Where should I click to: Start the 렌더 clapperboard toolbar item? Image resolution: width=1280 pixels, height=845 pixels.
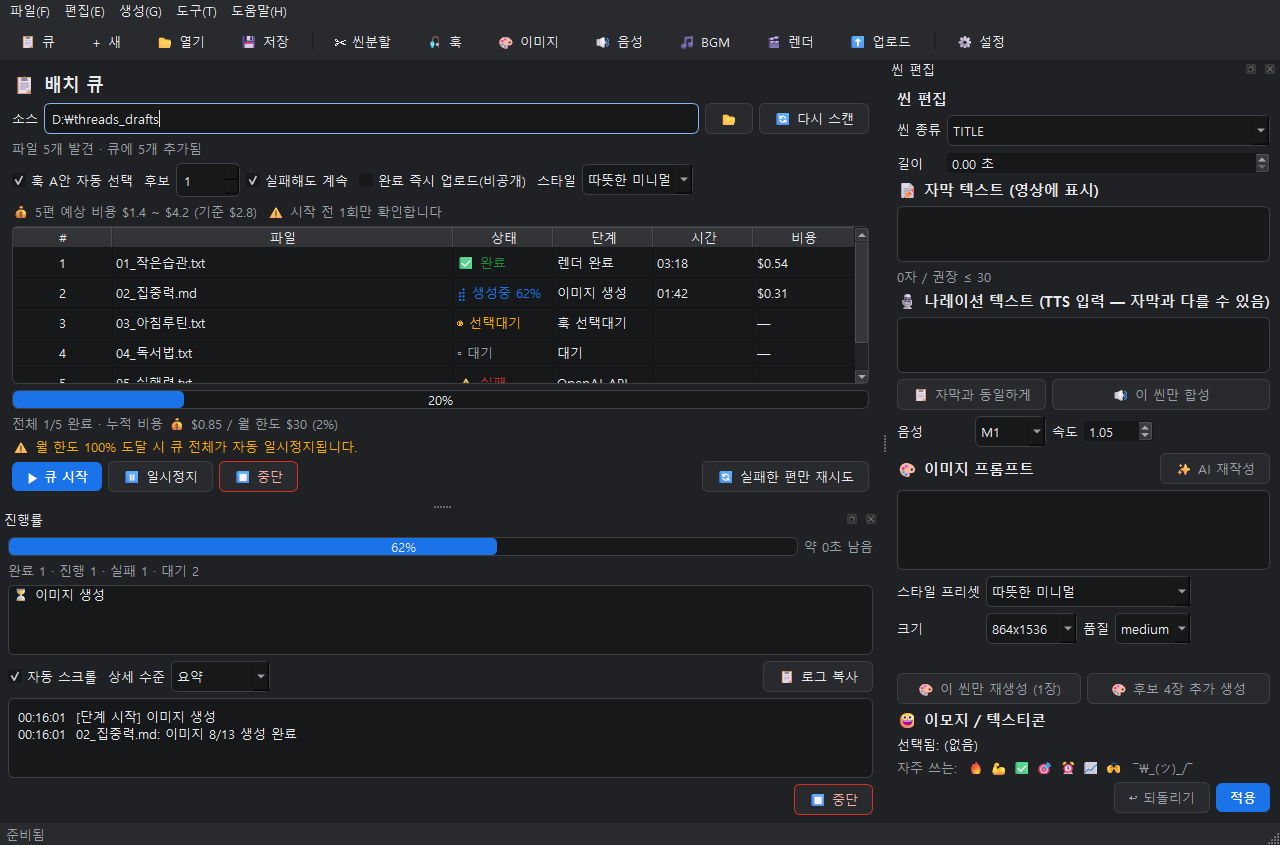(790, 42)
